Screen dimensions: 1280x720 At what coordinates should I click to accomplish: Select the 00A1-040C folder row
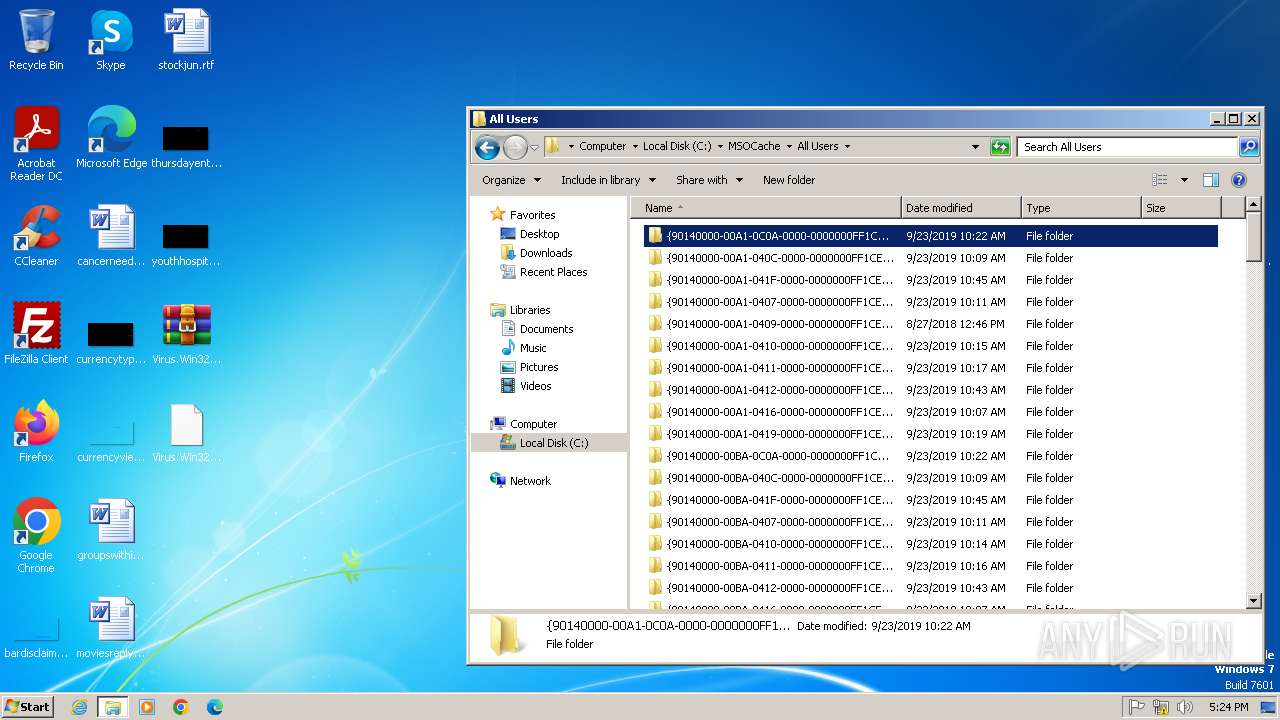pyautogui.click(x=931, y=258)
